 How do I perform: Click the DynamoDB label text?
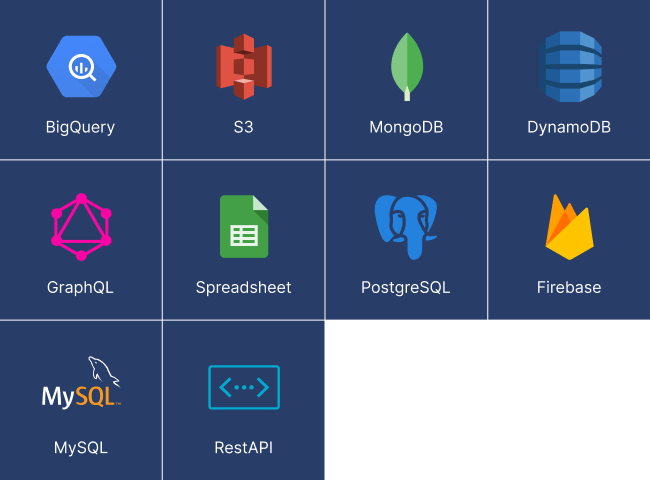click(569, 127)
